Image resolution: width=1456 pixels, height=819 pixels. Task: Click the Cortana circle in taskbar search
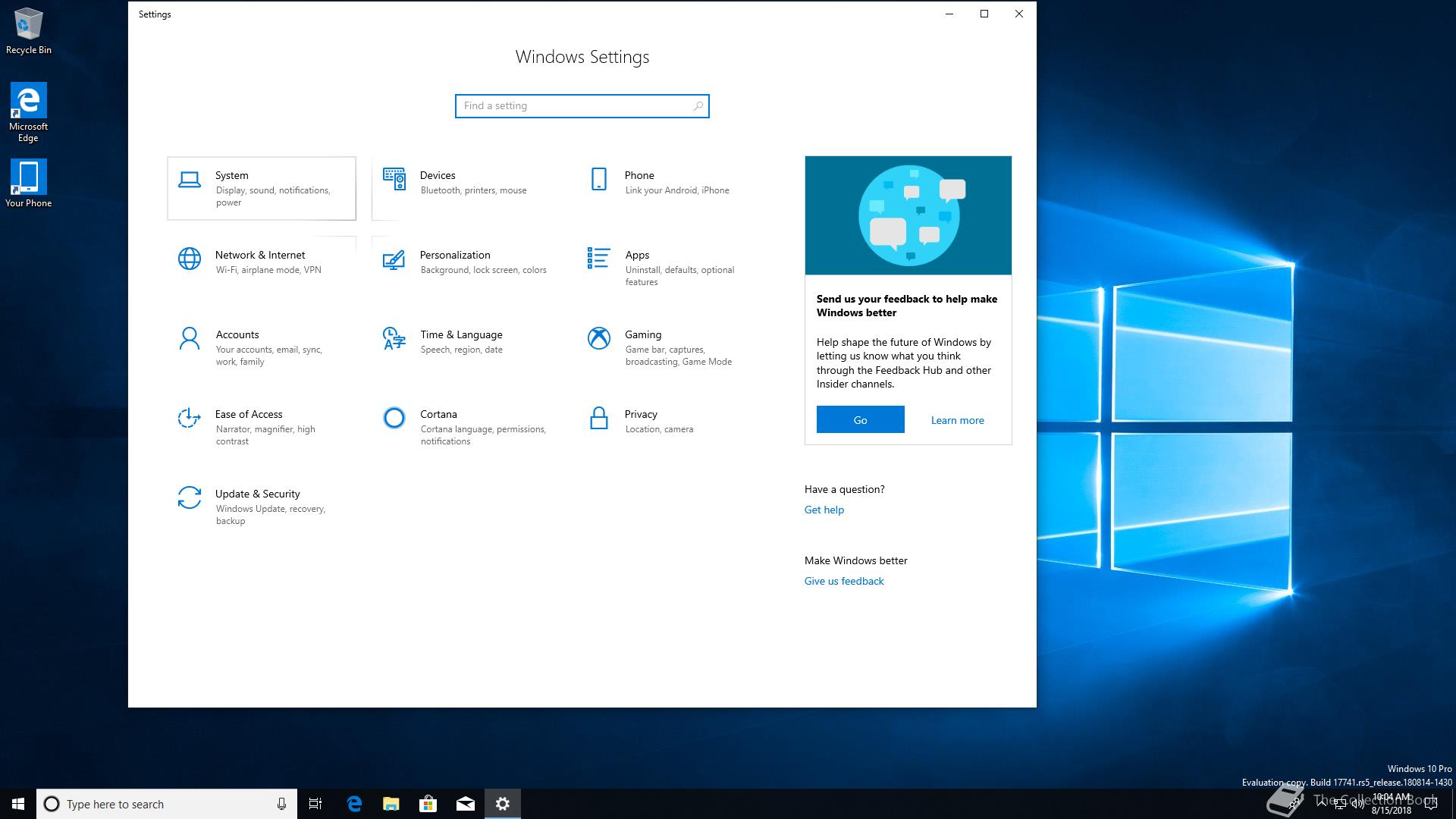click(52, 804)
